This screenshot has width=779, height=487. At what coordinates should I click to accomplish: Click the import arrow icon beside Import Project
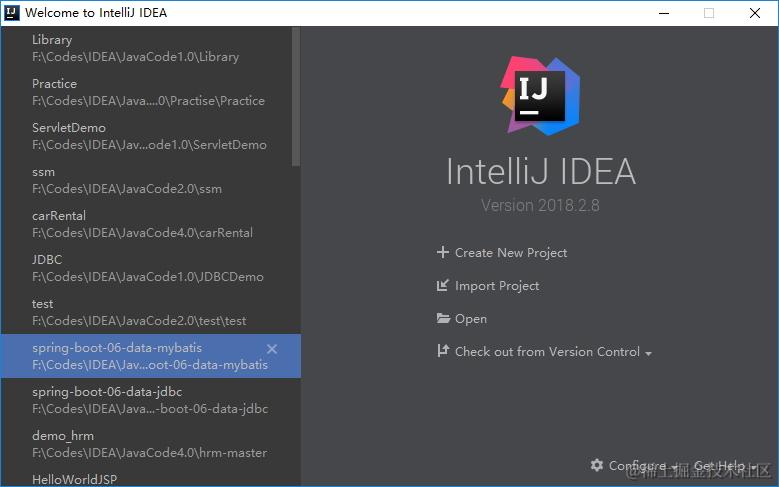(x=442, y=285)
